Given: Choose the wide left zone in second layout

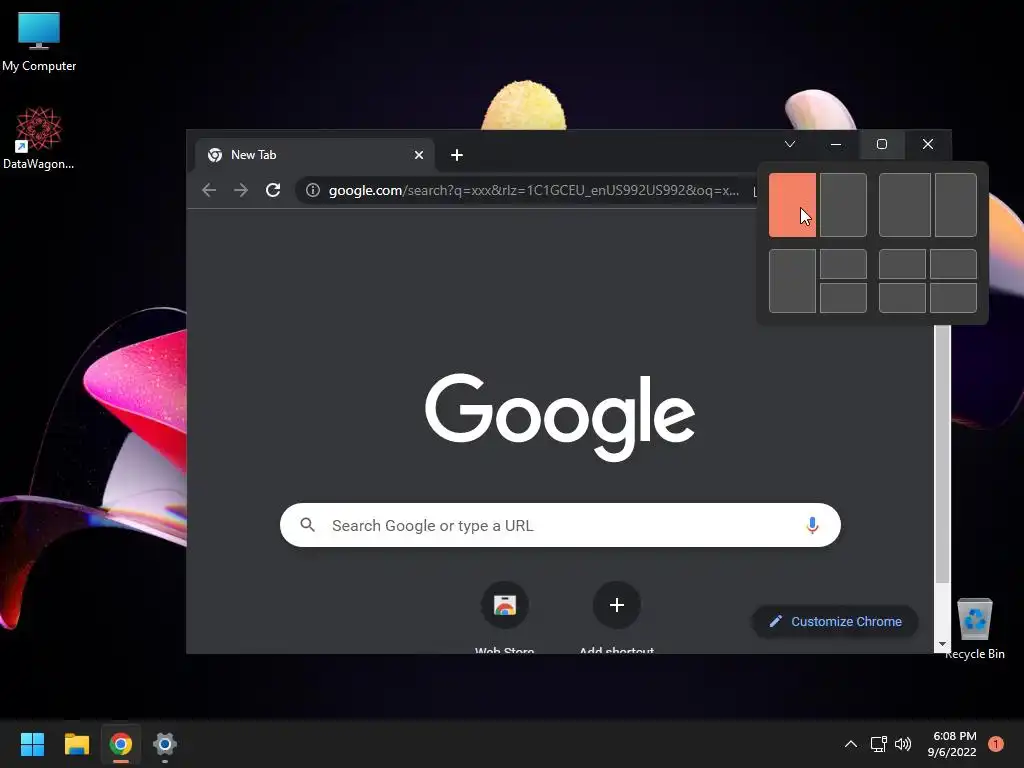Looking at the screenshot, I should [904, 205].
